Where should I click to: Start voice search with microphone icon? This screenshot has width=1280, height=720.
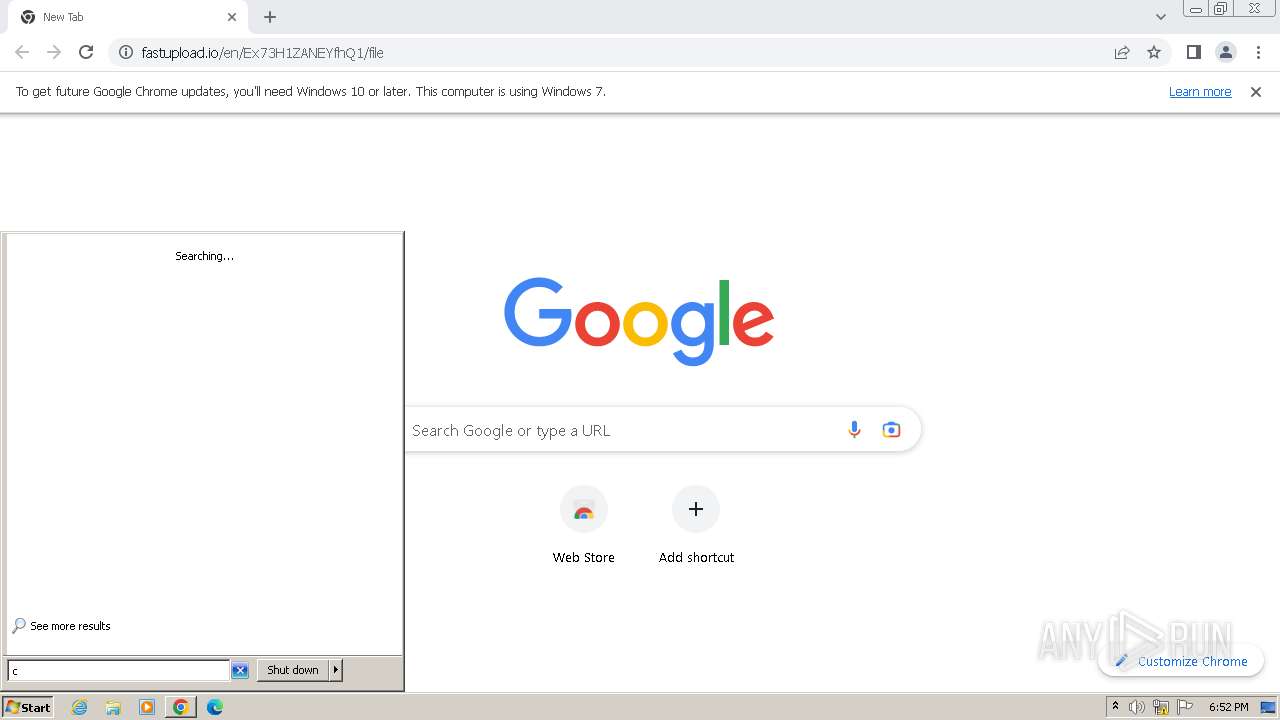click(x=854, y=430)
